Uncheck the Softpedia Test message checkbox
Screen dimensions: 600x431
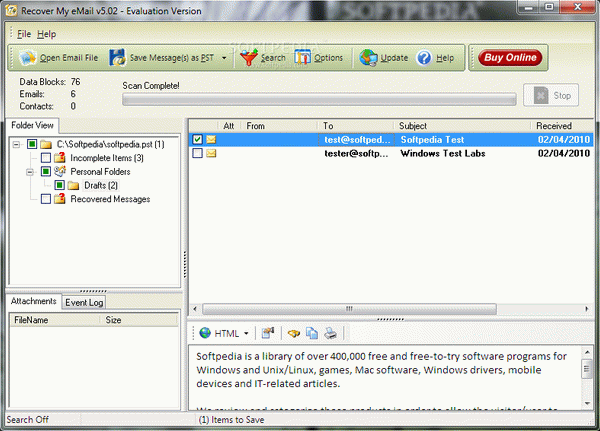pos(197,139)
